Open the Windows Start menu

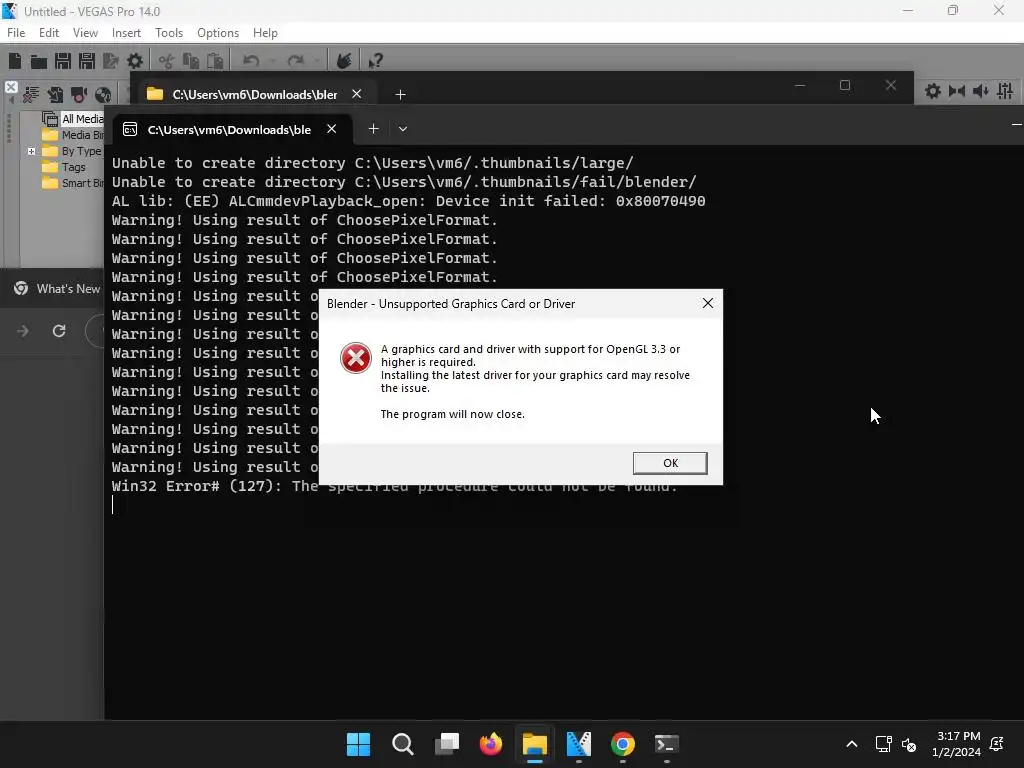pos(358,744)
